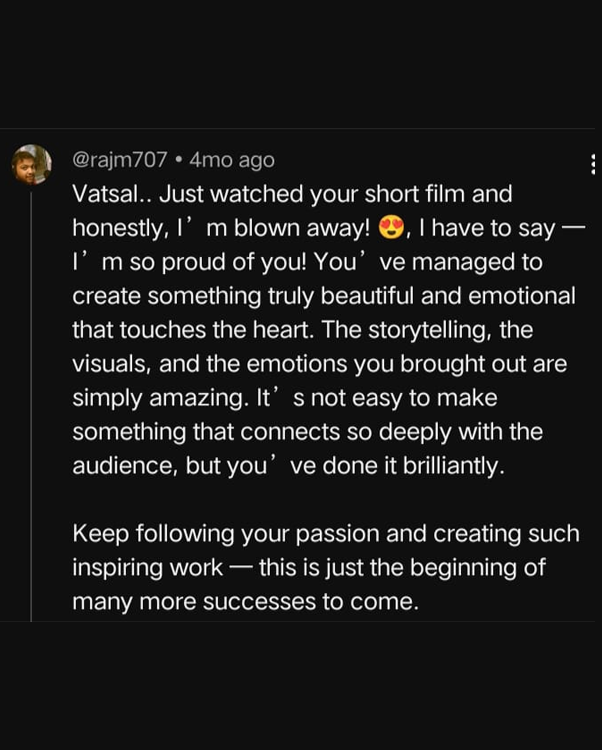Click the rajm707 profile avatar
This screenshot has height=750, width=602.
tap(30, 164)
